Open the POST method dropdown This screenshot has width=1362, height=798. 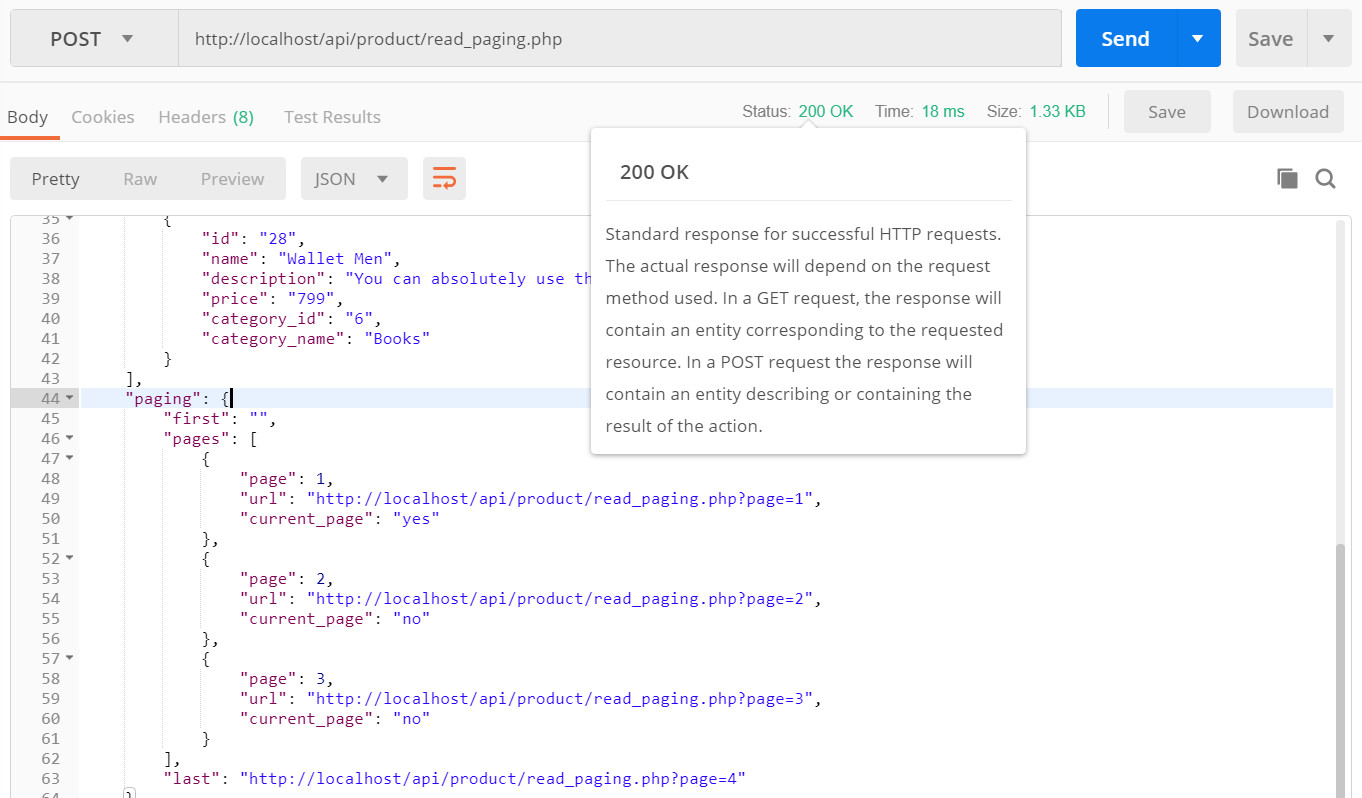[93, 39]
